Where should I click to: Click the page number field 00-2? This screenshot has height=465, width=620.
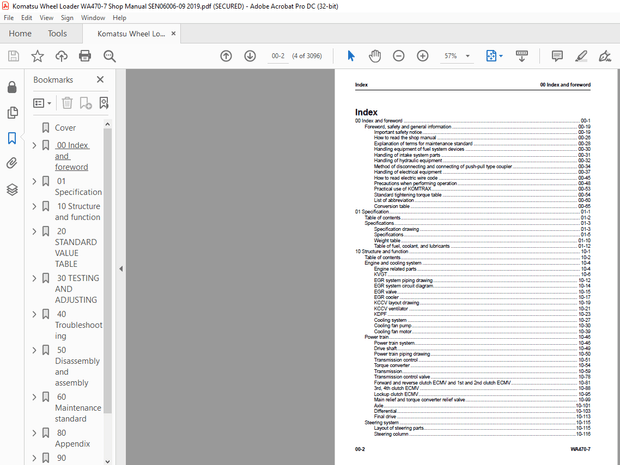(x=278, y=56)
